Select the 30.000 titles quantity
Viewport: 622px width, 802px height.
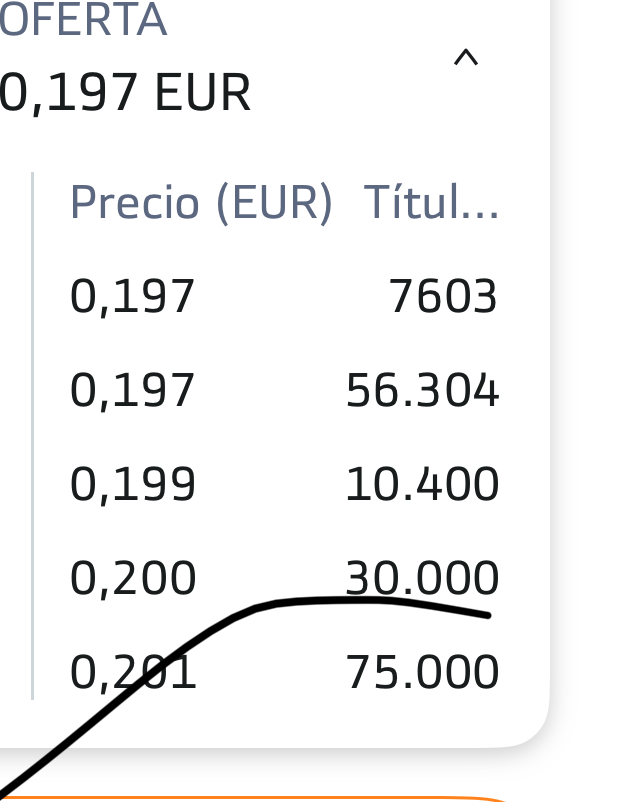[x=423, y=578]
